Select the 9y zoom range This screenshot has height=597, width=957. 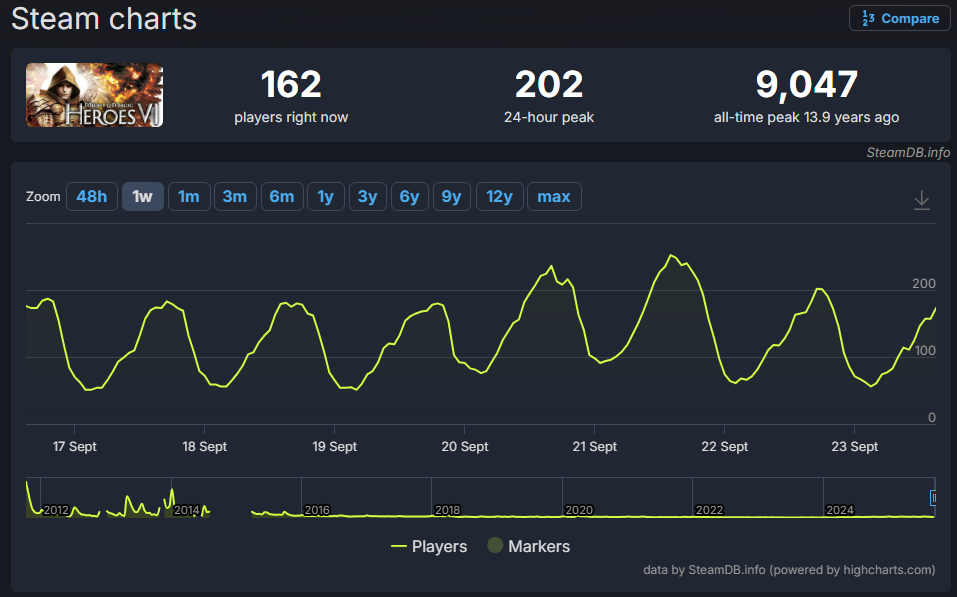452,197
